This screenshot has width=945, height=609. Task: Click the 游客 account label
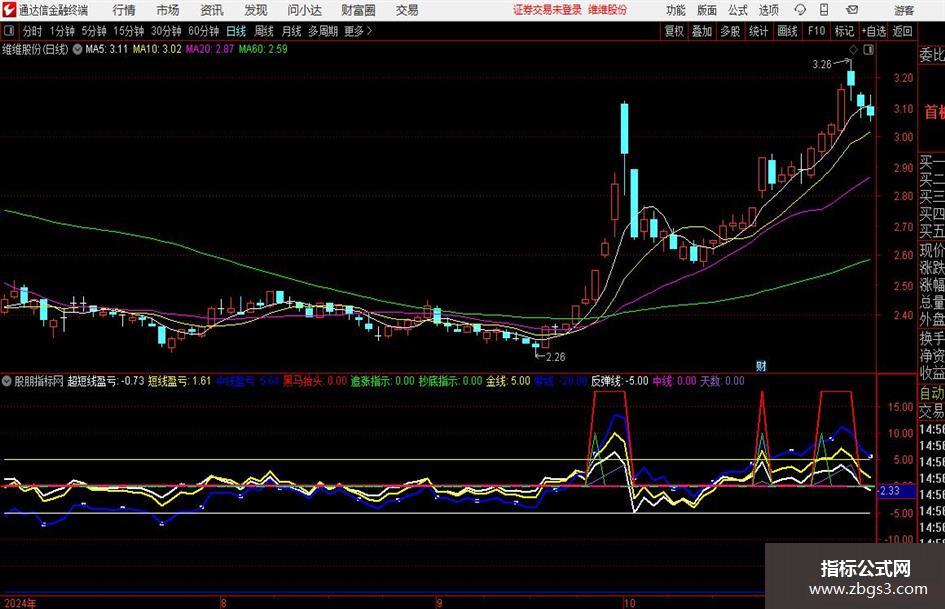(904, 10)
